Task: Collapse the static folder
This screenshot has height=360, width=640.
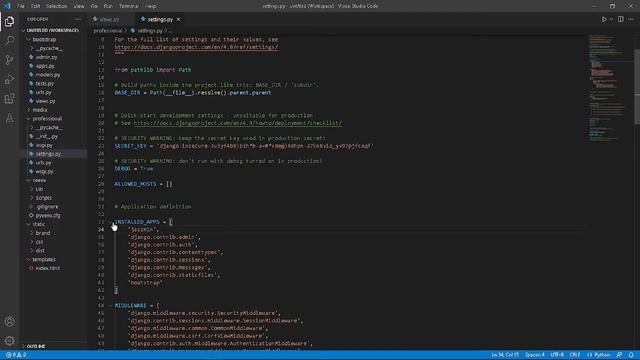Action: (x=29, y=224)
